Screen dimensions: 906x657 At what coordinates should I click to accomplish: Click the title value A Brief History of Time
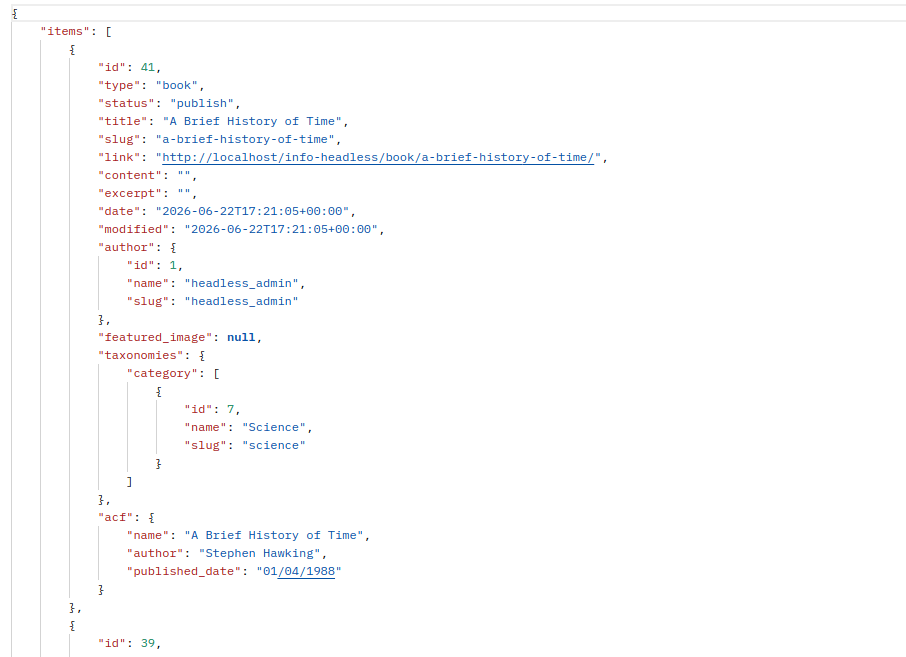[252, 121]
